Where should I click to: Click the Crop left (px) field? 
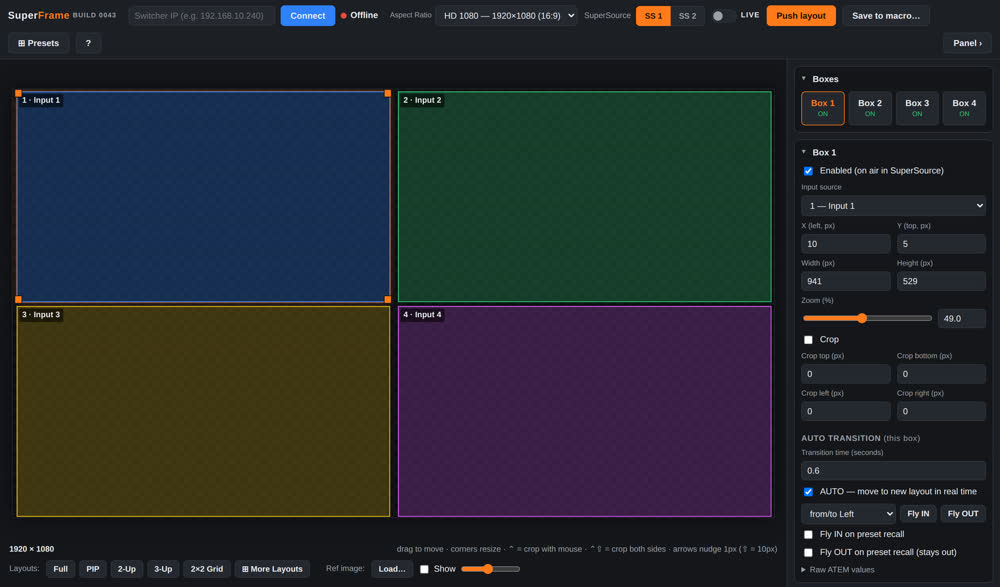[x=845, y=411]
